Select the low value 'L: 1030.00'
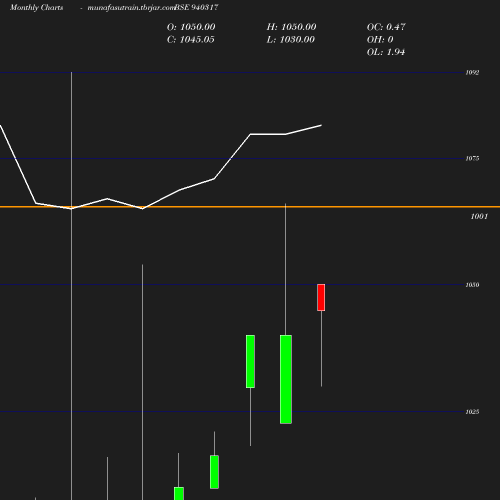Viewport: 500px width, 500px height. pos(290,39)
